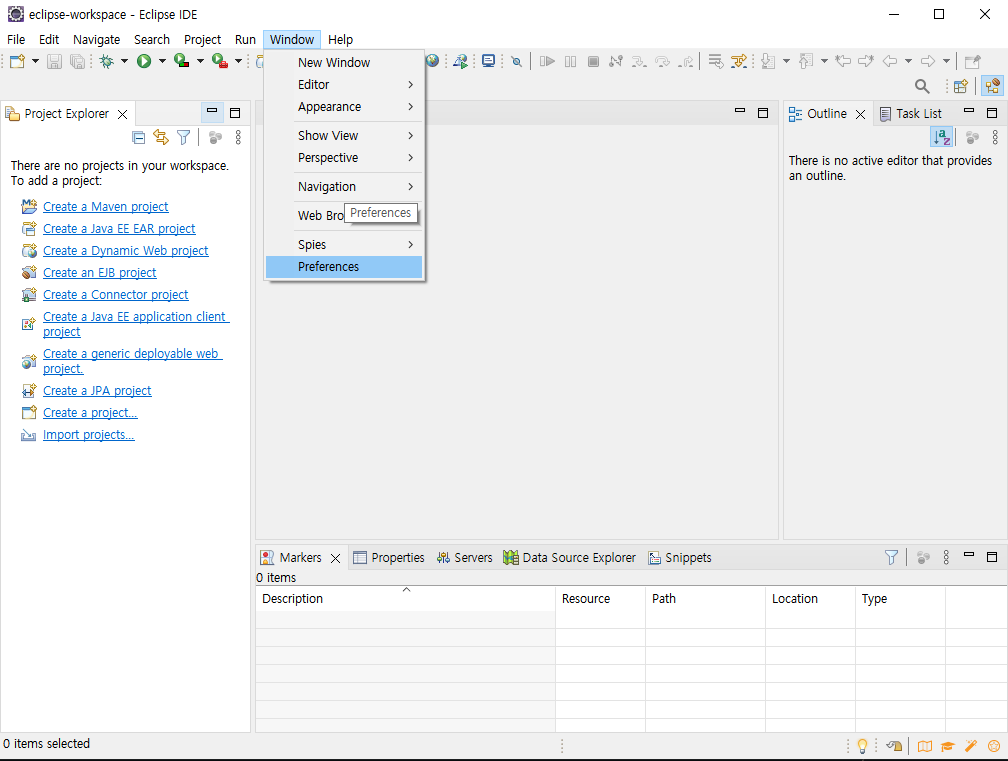The width and height of the screenshot is (1008, 761).
Task: Click Create a Connector project link
Action: tap(116, 294)
